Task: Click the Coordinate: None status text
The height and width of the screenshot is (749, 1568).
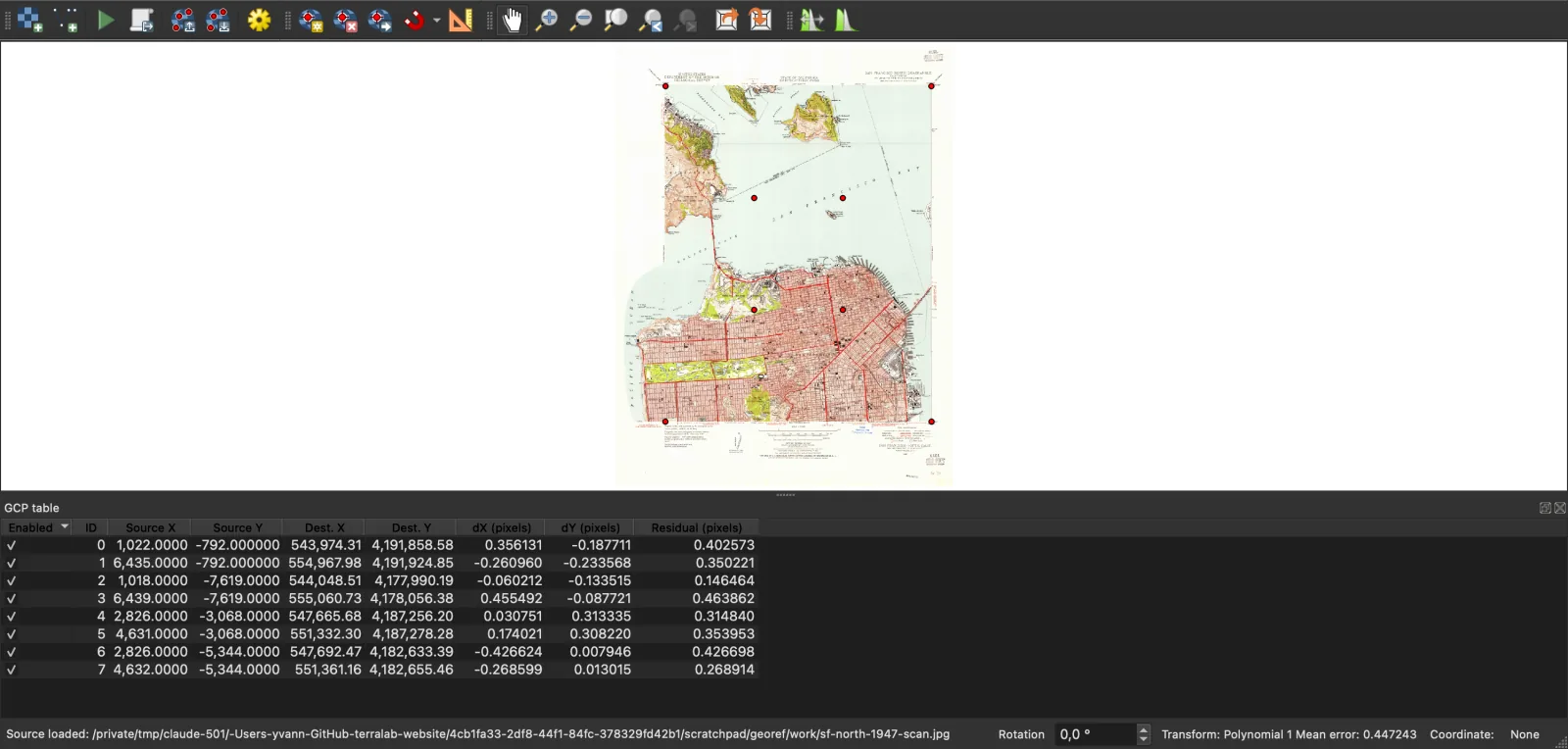Action: [x=1485, y=734]
